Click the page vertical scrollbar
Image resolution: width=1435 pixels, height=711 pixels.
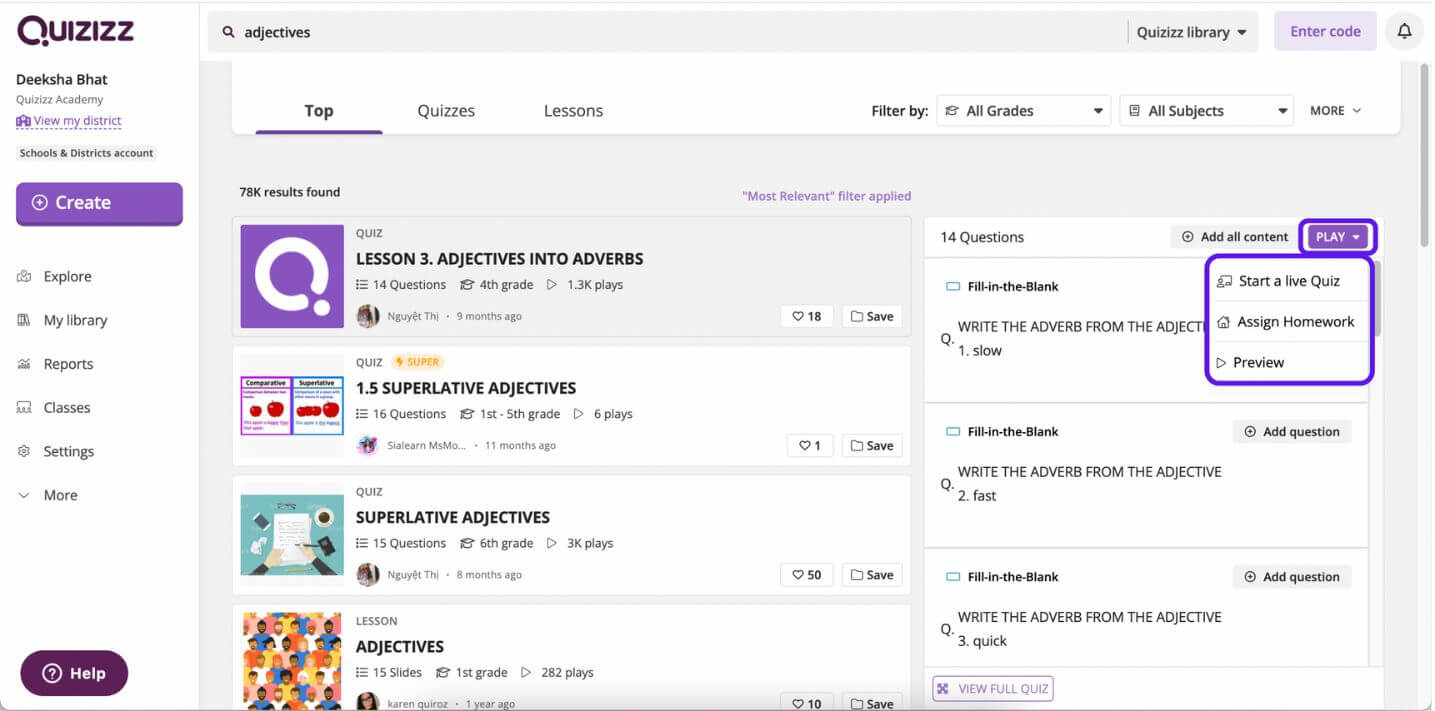point(1425,156)
